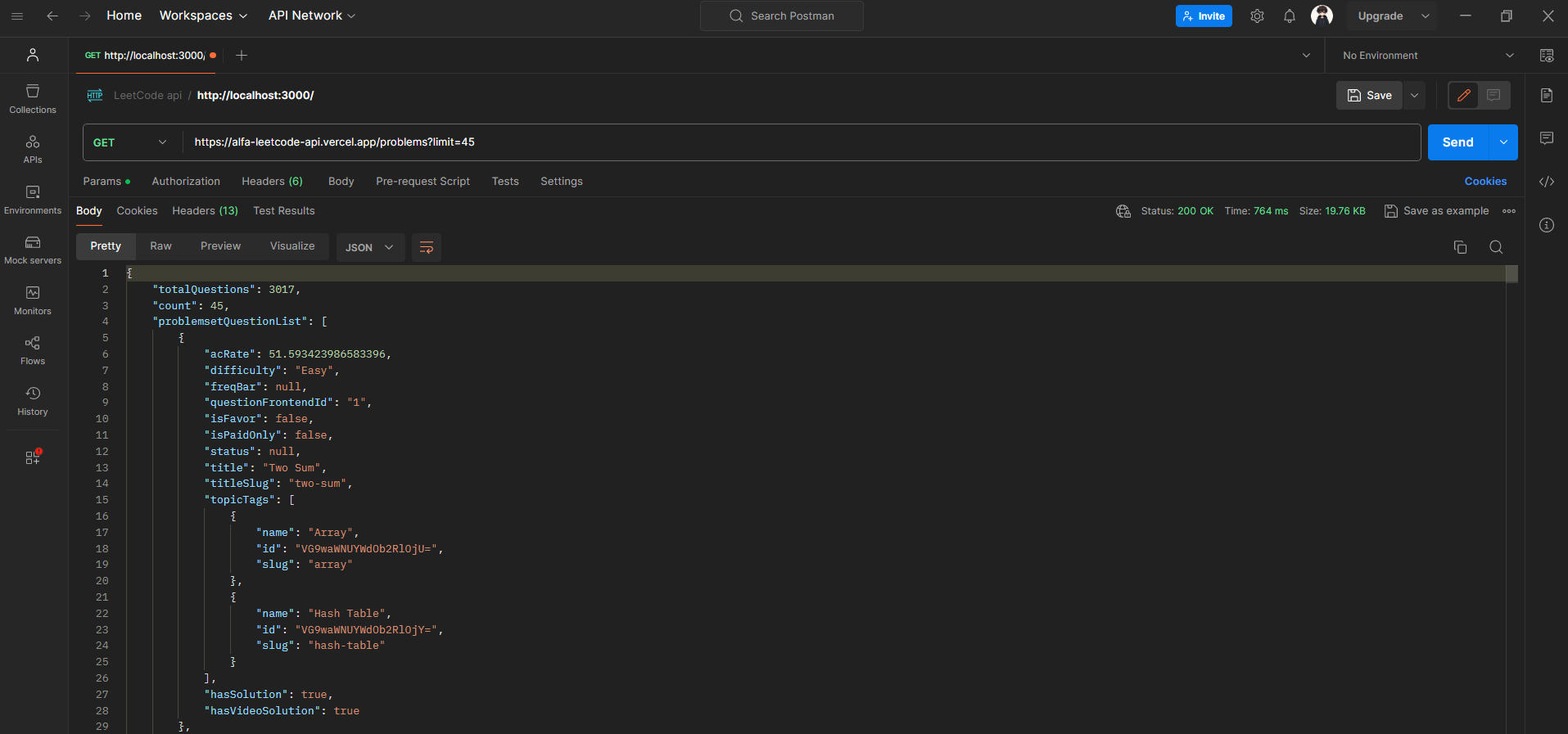Viewport: 1568px width, 734px height.
Task: Open the Mock servers panel
Action: tap(33, 250)
